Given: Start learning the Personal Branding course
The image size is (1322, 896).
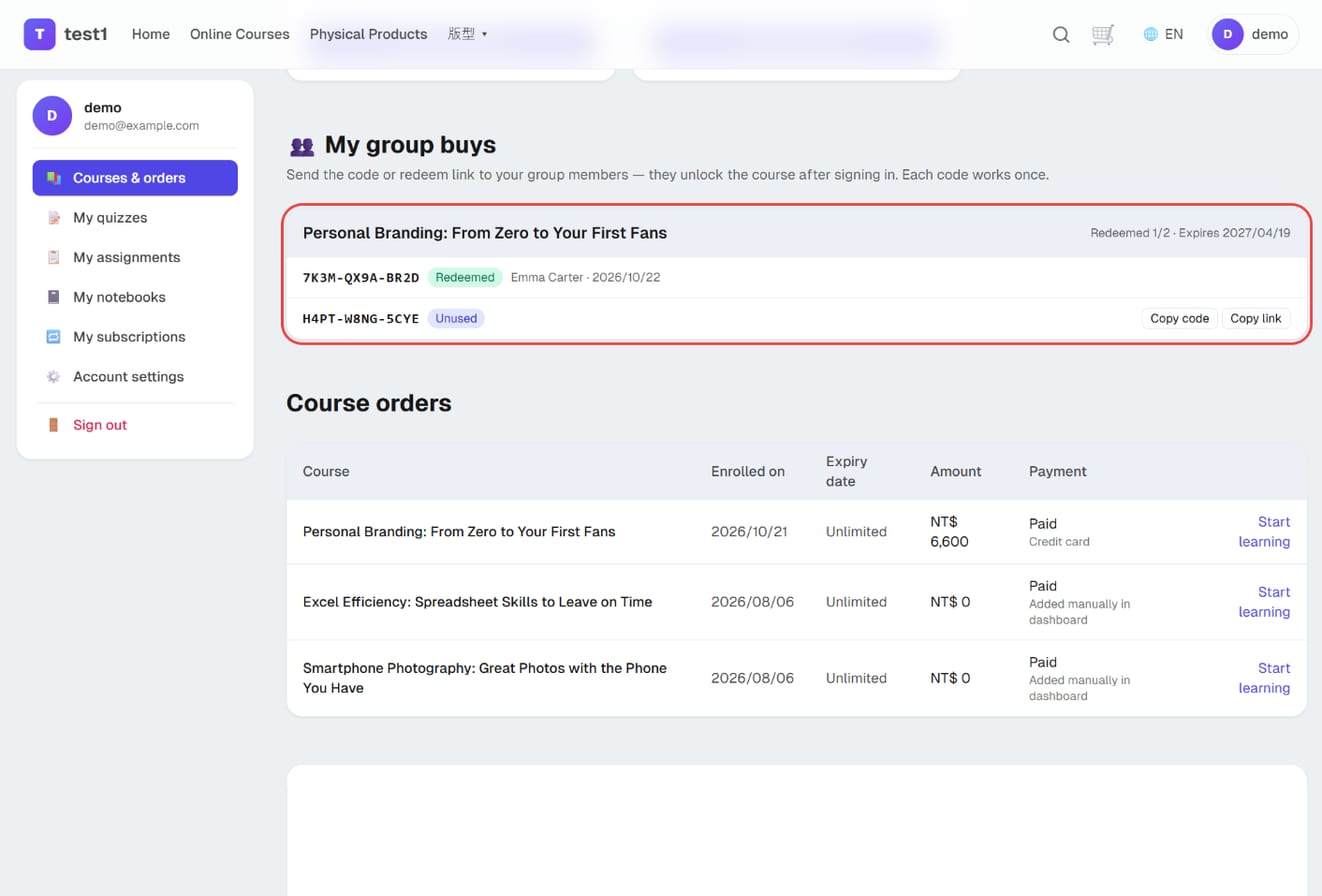Looking at the screenshot, I should click(x=1264, y=532).
